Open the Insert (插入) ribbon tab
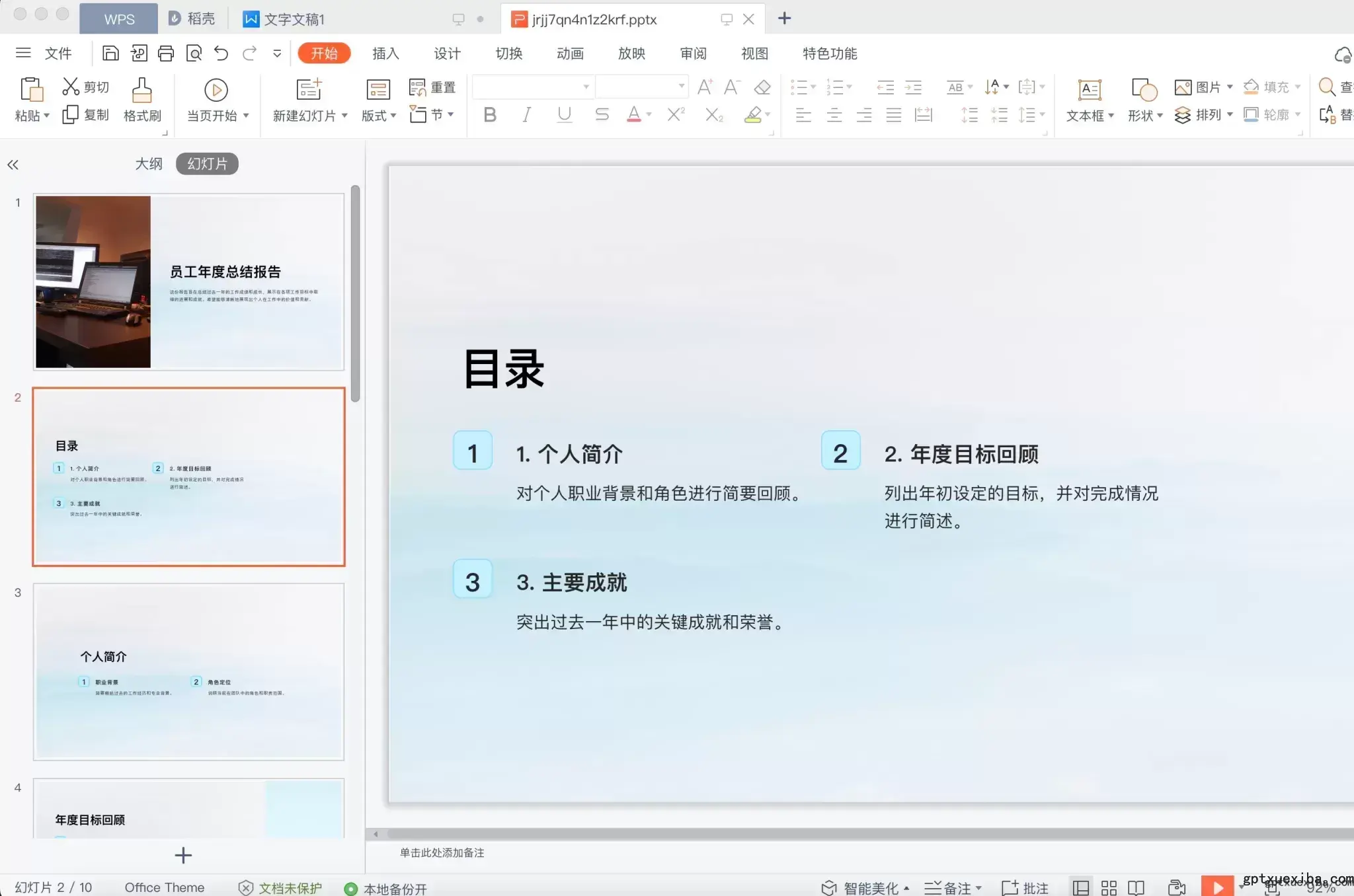 click(385, 54)
